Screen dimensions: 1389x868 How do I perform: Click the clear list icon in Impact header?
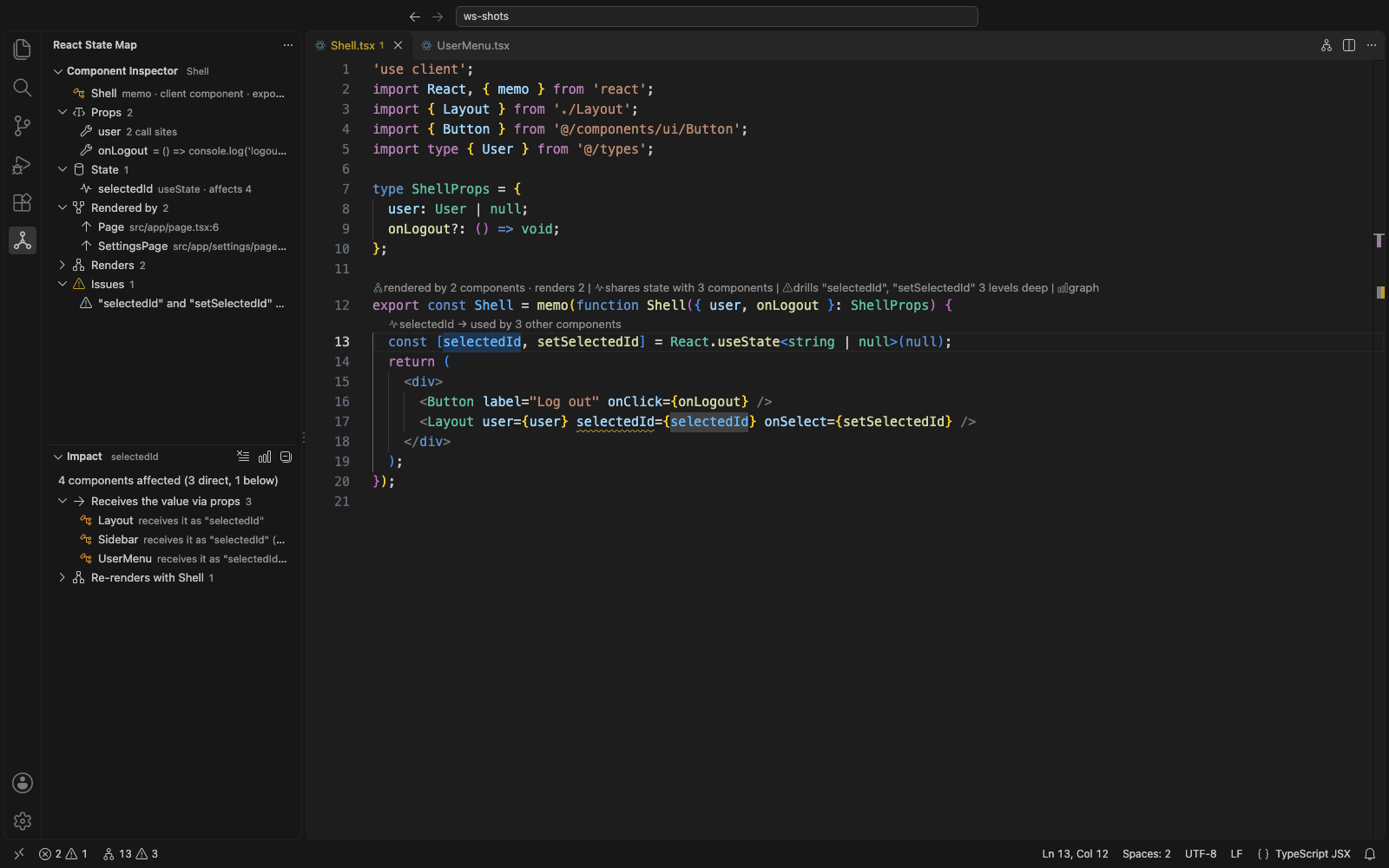tap(243, 457)
